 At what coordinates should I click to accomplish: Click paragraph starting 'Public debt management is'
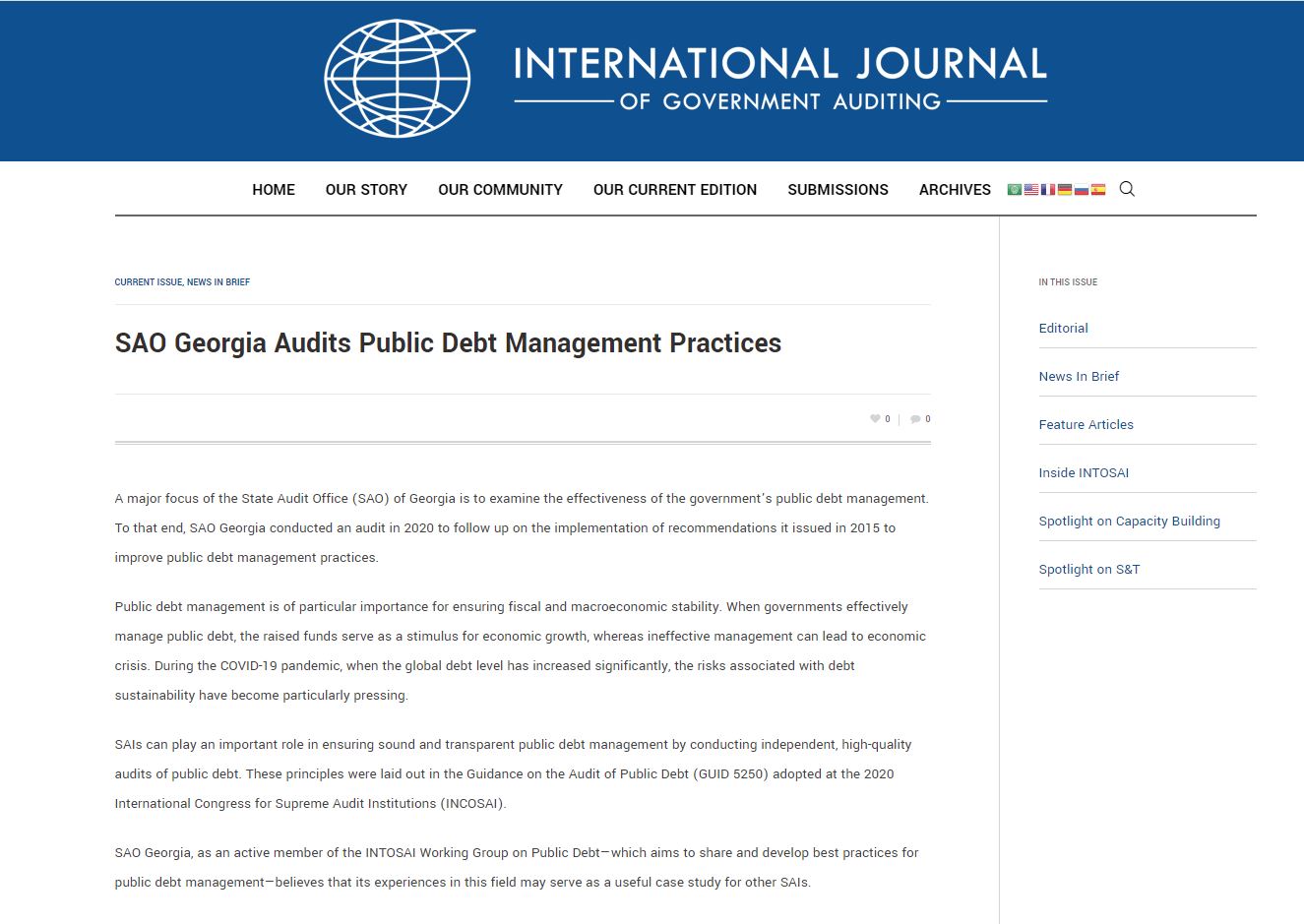(x=521, y=651)
